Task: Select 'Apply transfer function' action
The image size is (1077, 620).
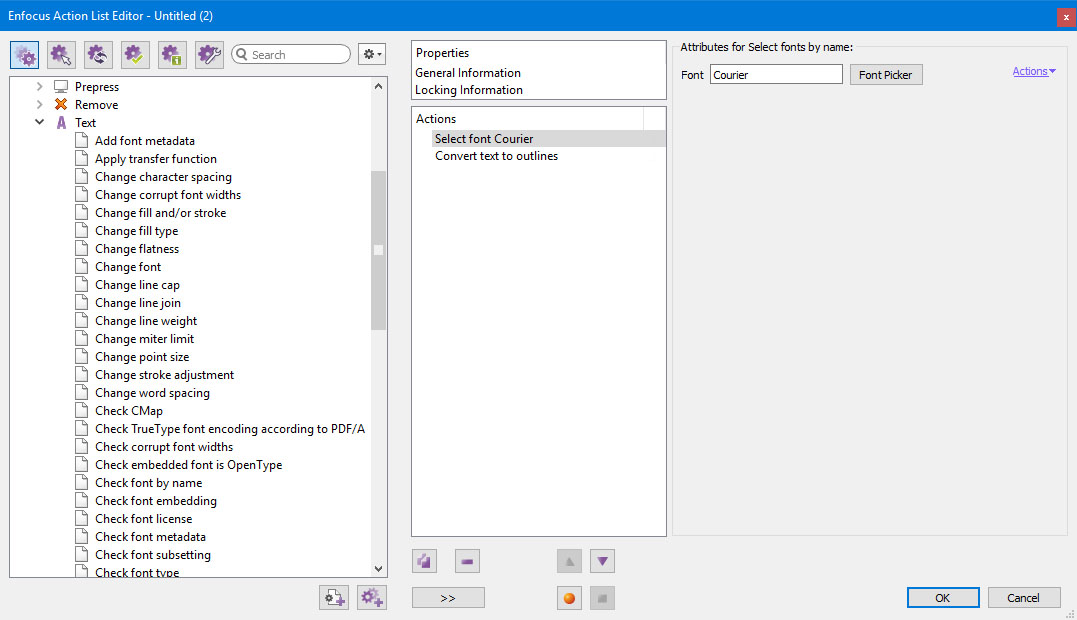Action: (x=156, y=159)
